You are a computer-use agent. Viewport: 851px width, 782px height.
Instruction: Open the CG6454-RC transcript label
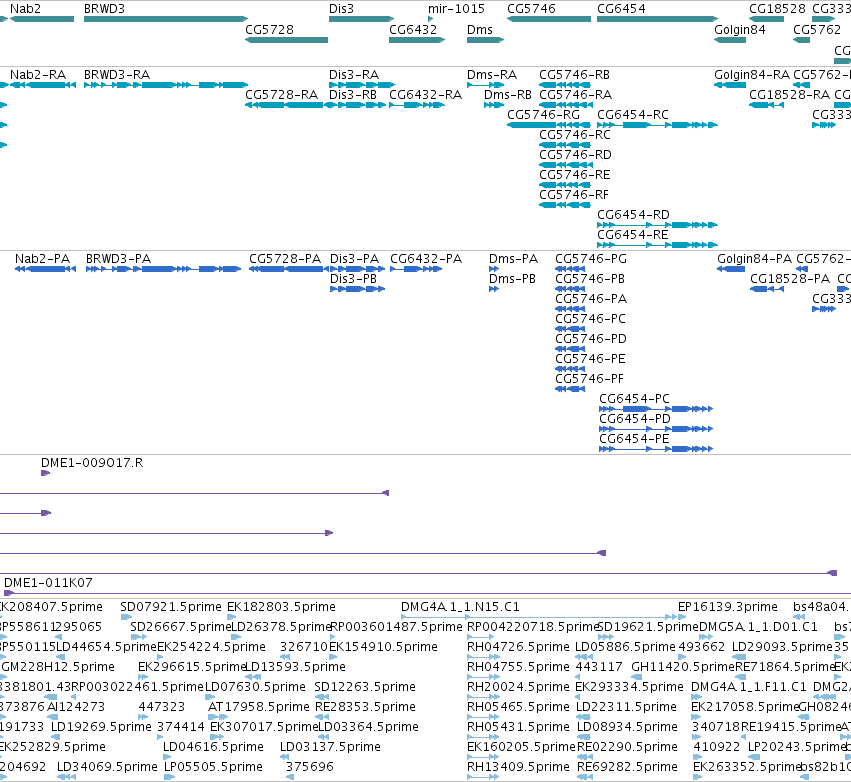pos(633,115)
